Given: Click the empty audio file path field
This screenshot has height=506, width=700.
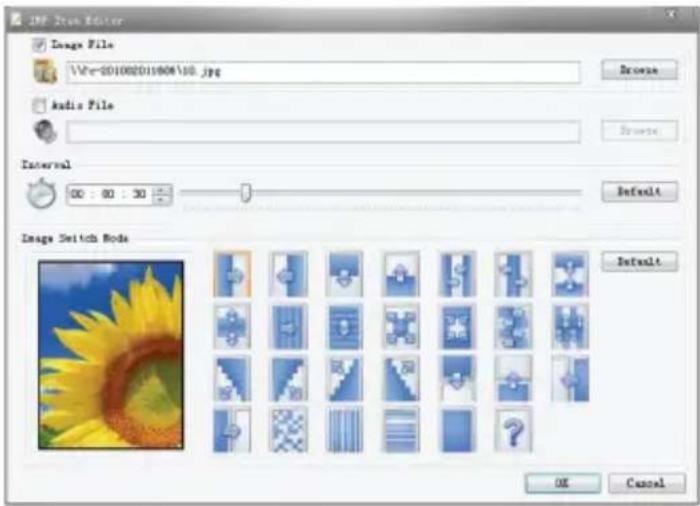Looking at the screenshot, I should (324, 131).
